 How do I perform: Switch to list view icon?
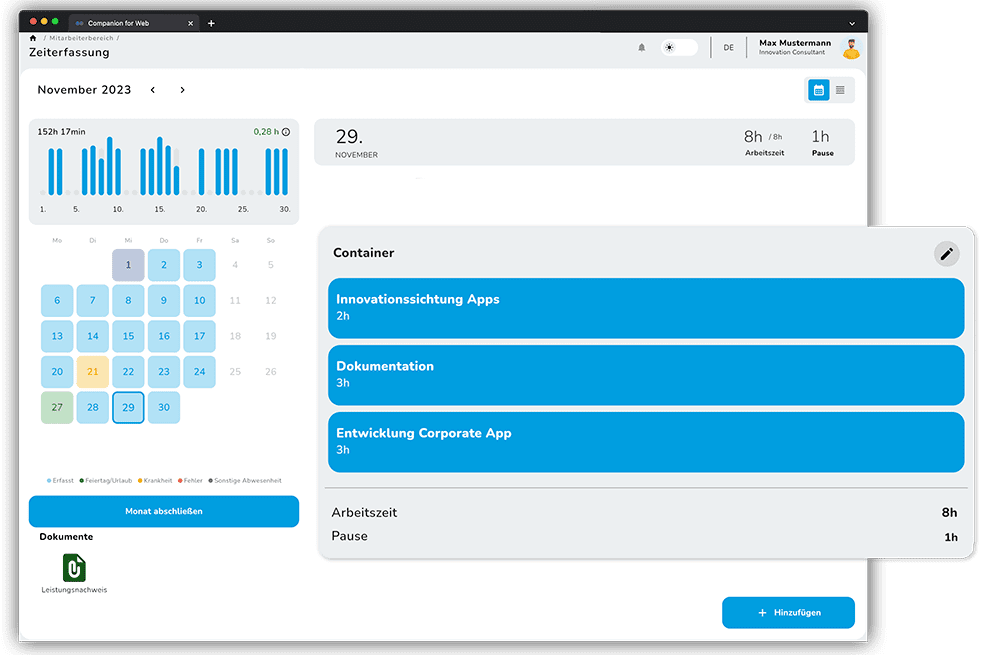(x=840, y=90)
